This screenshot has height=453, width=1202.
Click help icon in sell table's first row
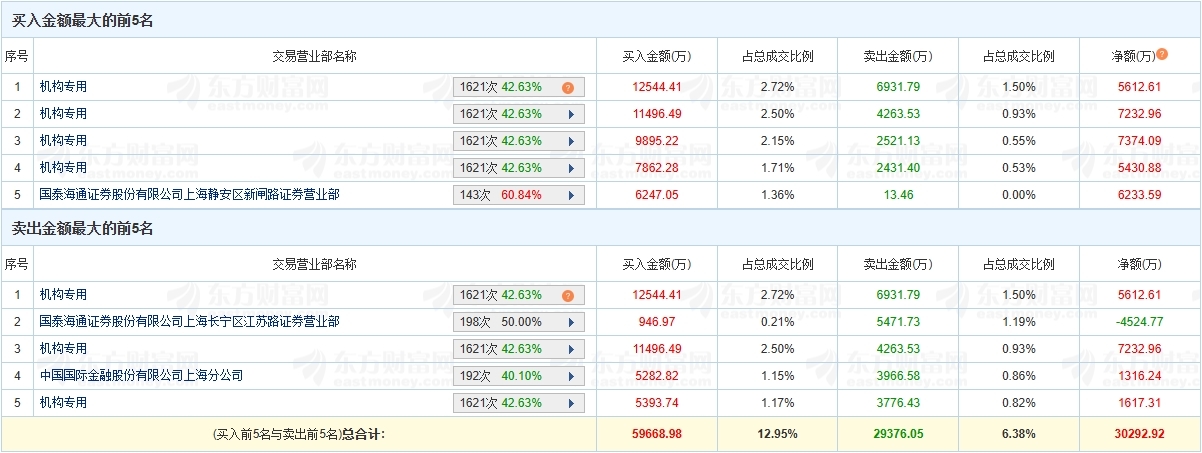pyautogui.click(x=568, y=295)
